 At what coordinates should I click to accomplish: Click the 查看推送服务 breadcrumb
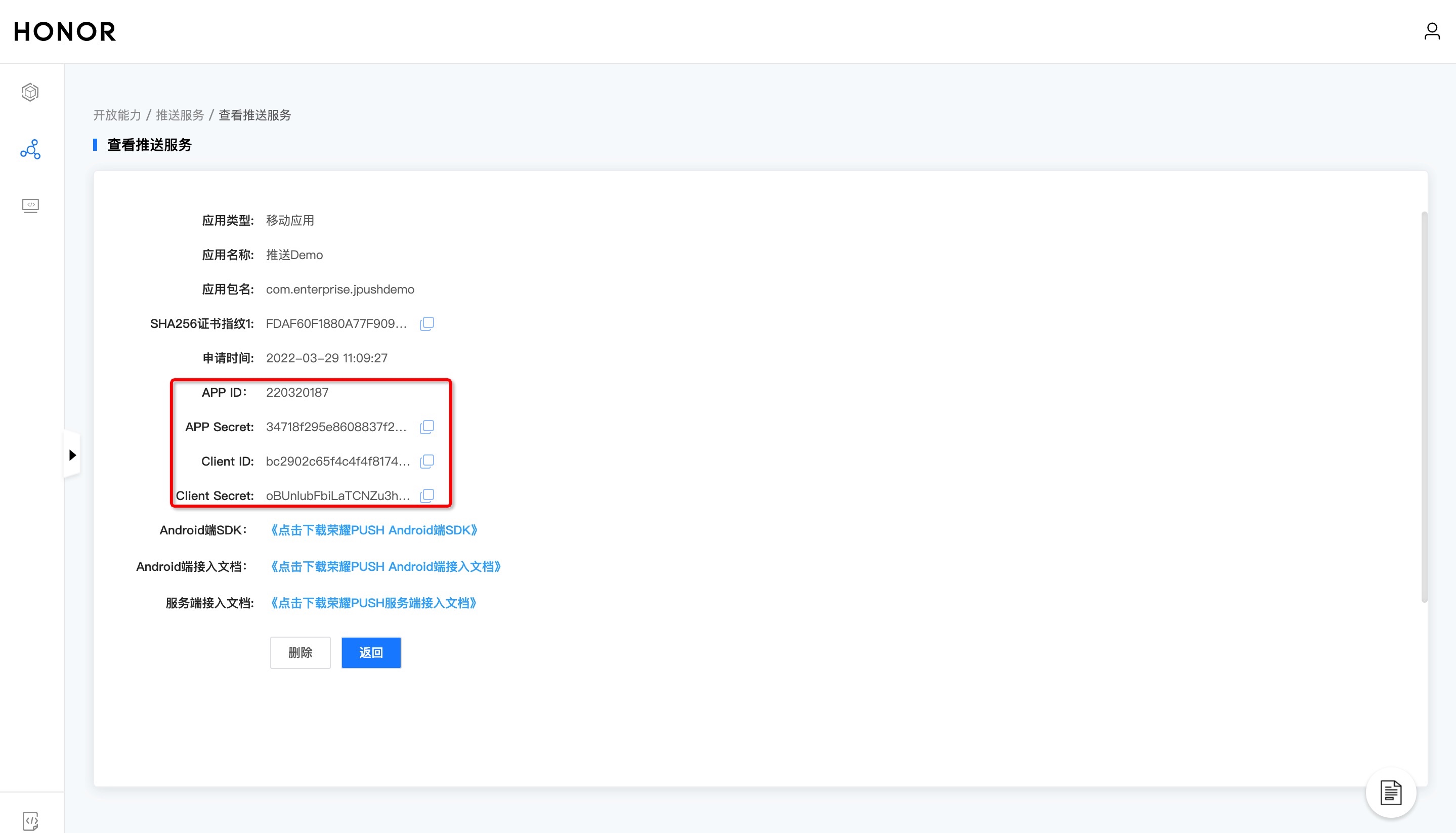click(x=254, y=115)
